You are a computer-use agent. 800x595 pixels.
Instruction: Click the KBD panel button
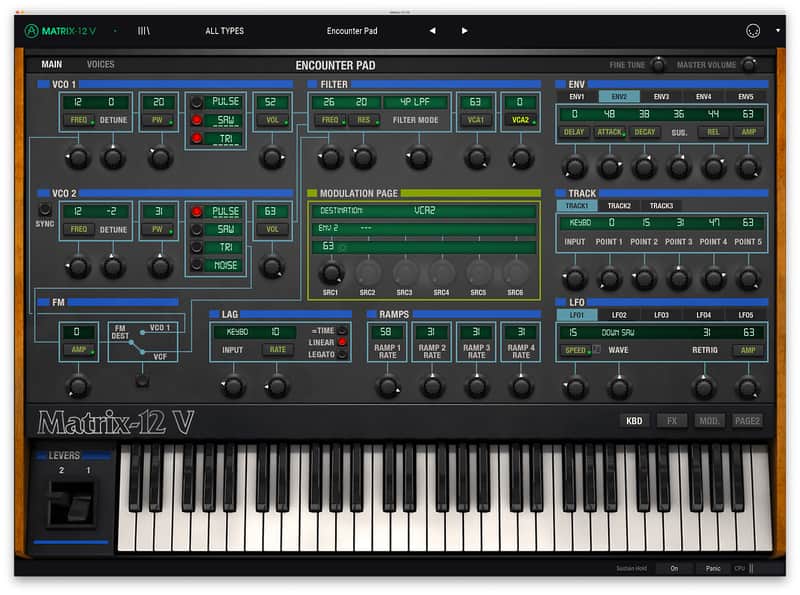click(634, 421)
